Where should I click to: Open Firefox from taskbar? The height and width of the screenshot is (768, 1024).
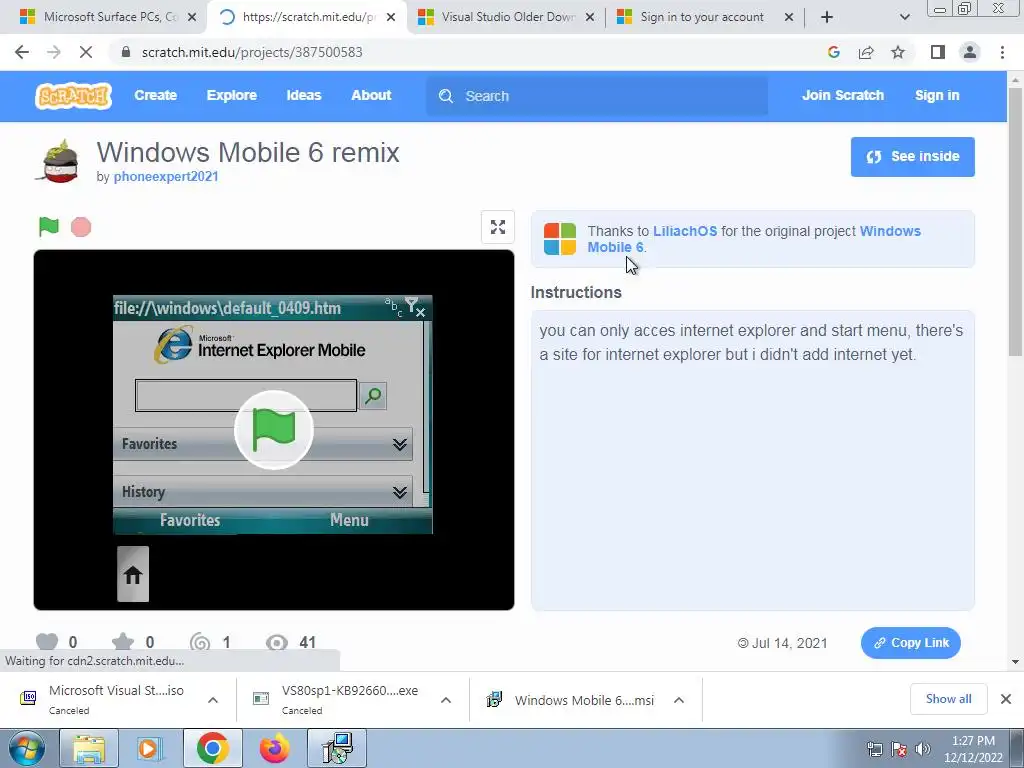tap(274, 748)
